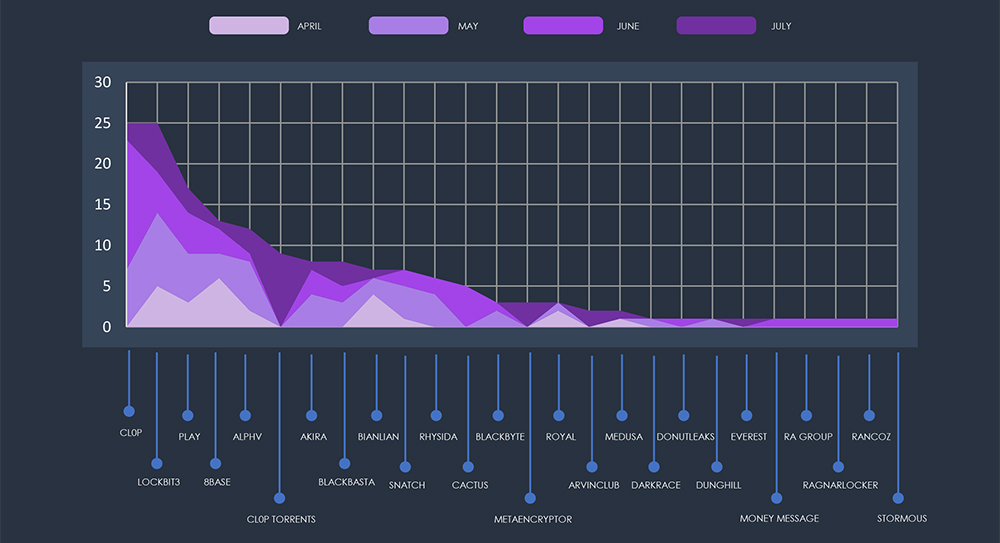Click the marker dot above PLAY
1000x543 pixels.
pos(188,415)
